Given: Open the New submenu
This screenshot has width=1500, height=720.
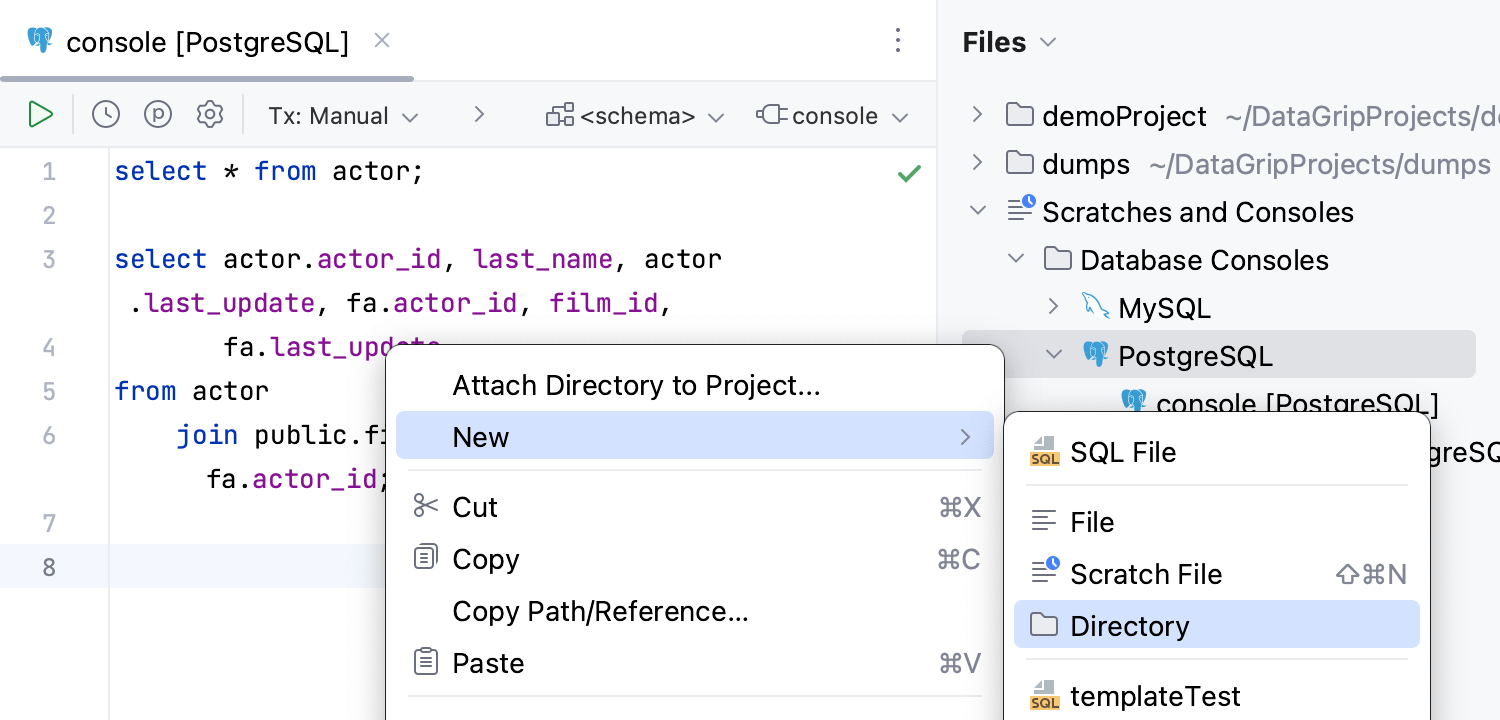Looking at the screenshot, I should pos(695,436).
